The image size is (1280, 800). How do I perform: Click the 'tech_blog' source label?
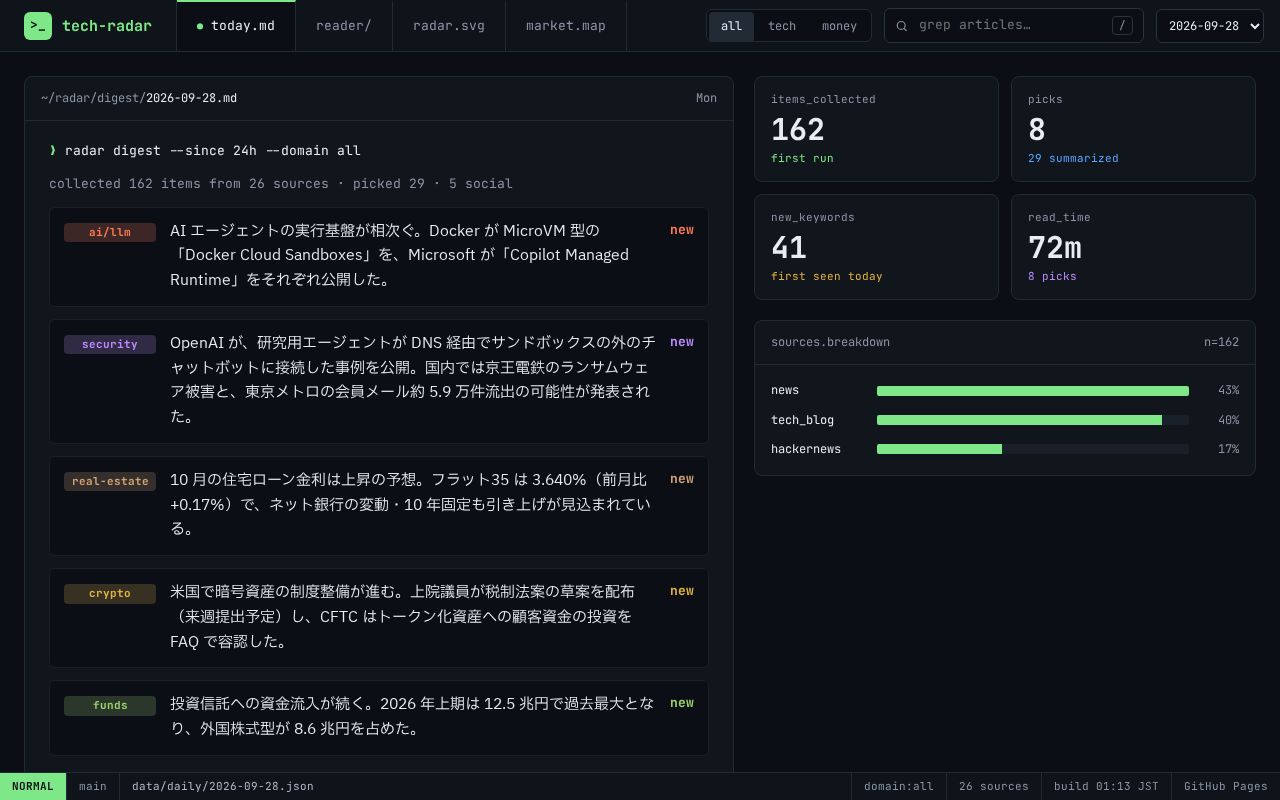802,420
